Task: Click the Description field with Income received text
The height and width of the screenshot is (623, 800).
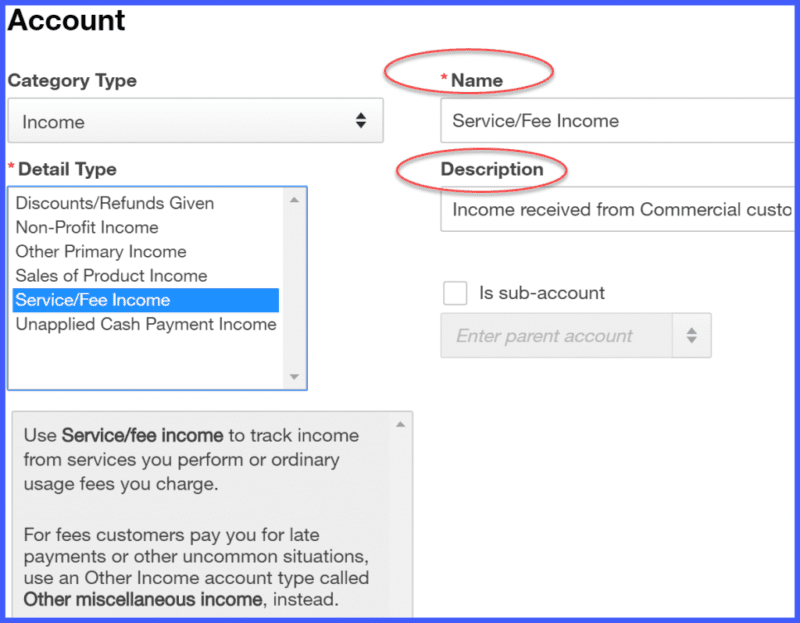Action: (x=619, y=209)
